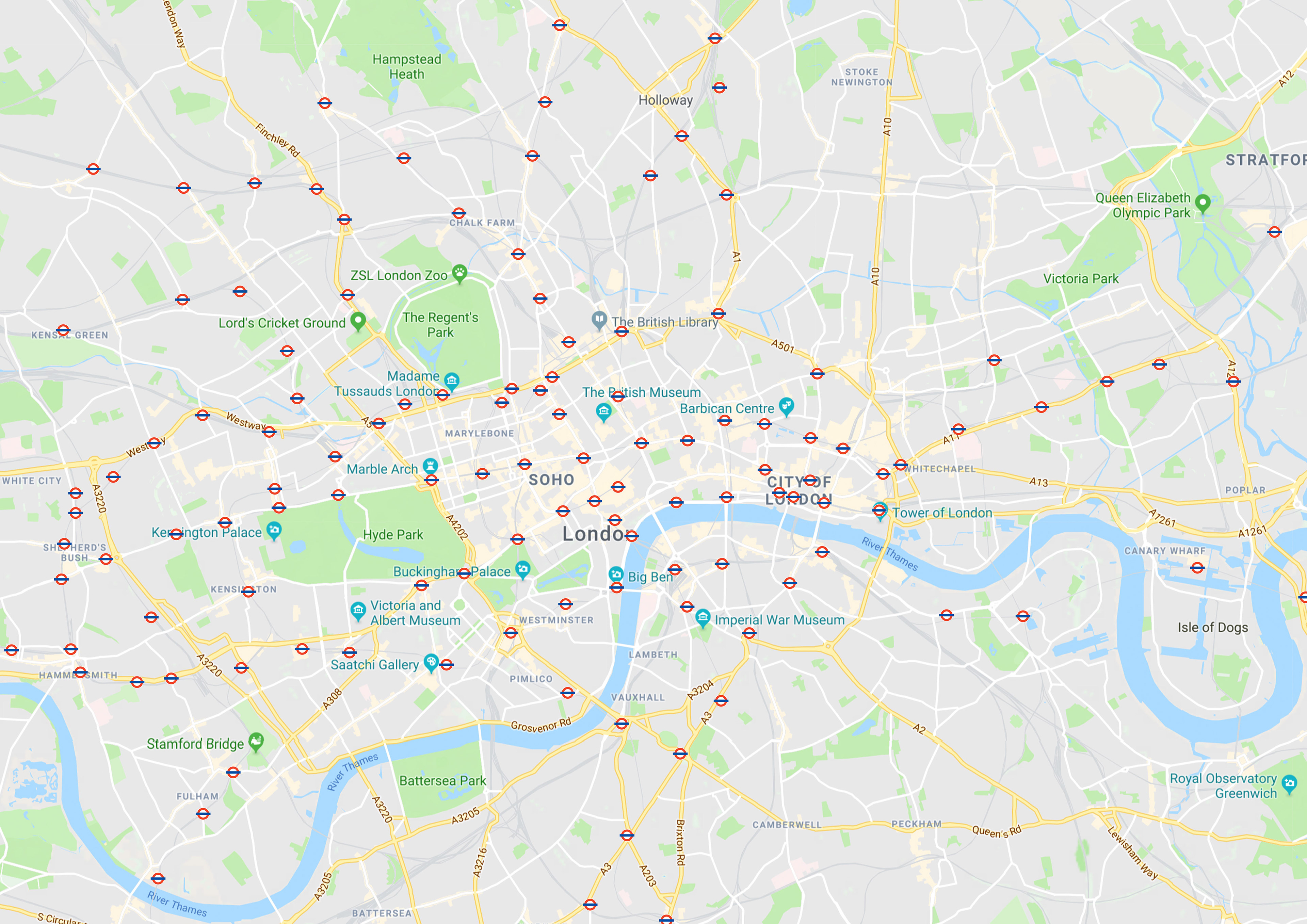Click the Kensington Palace camera marker
The width and height of the screenshot is (1307, 924).
click(x=274, y=531)
